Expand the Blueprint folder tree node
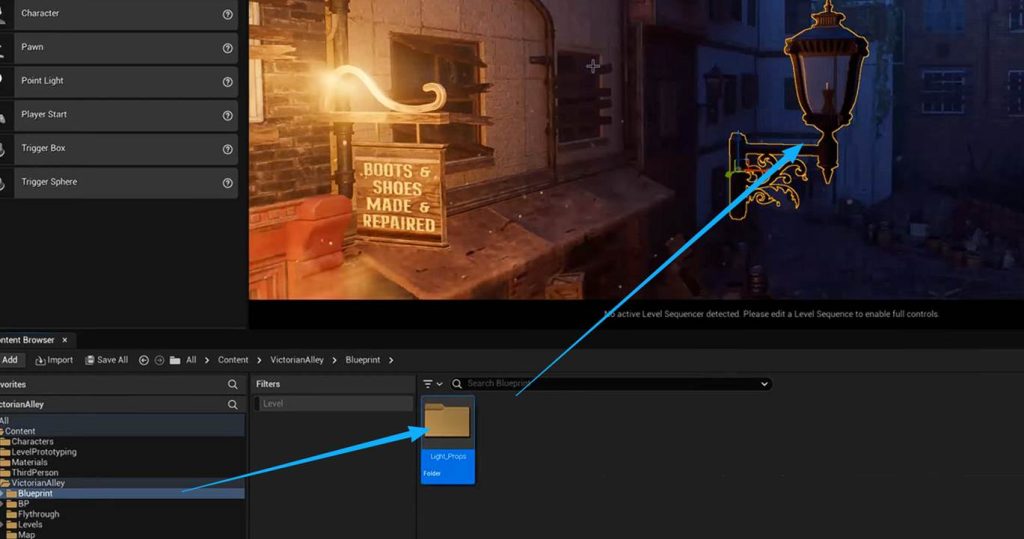The image size is (1024, 539). click(x=2, y=493)
